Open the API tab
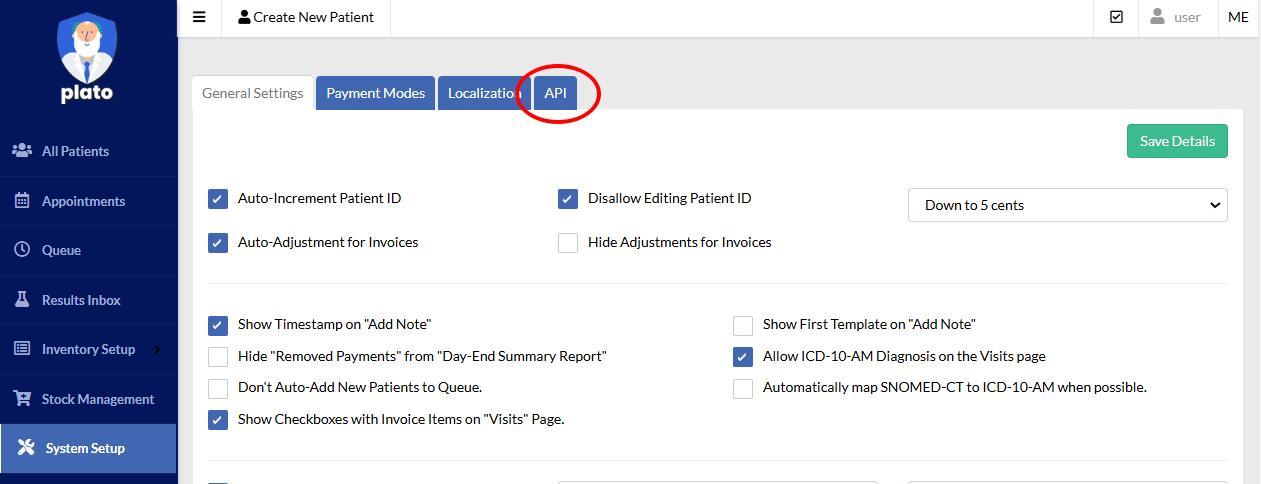 coord(555,93)
